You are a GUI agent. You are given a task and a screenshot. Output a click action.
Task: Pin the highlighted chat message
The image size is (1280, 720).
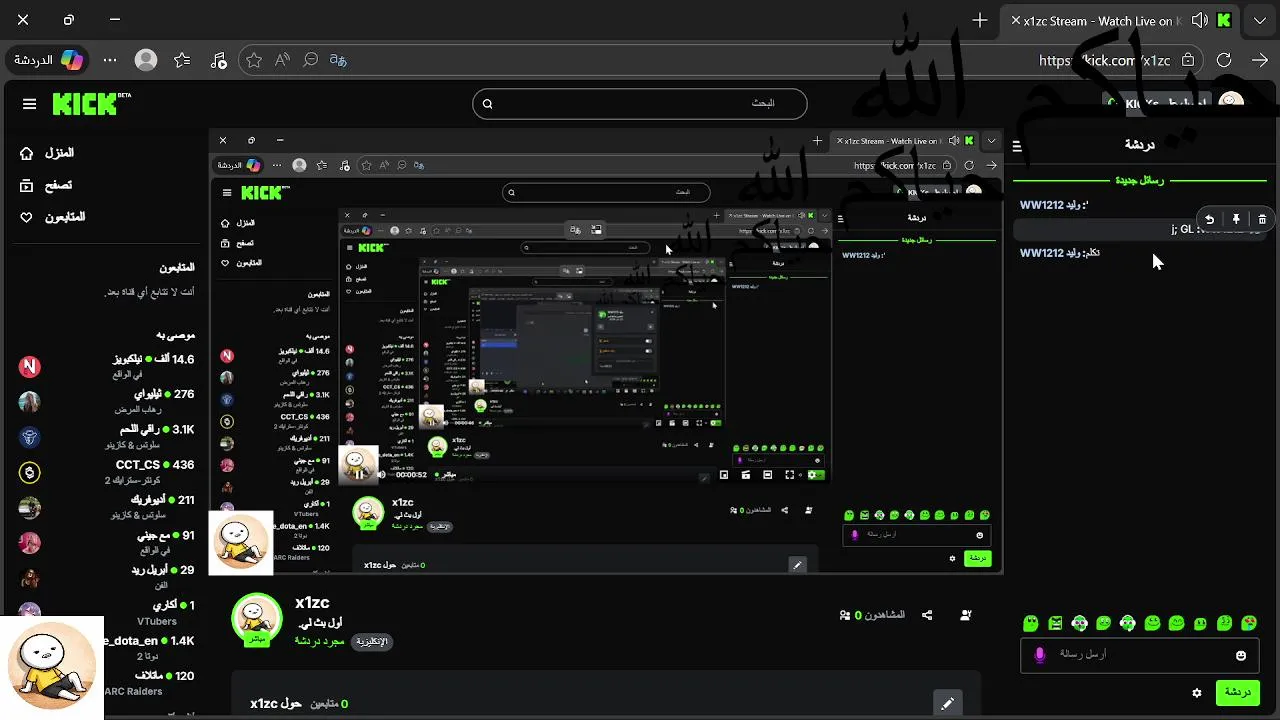click(1236, 219)
